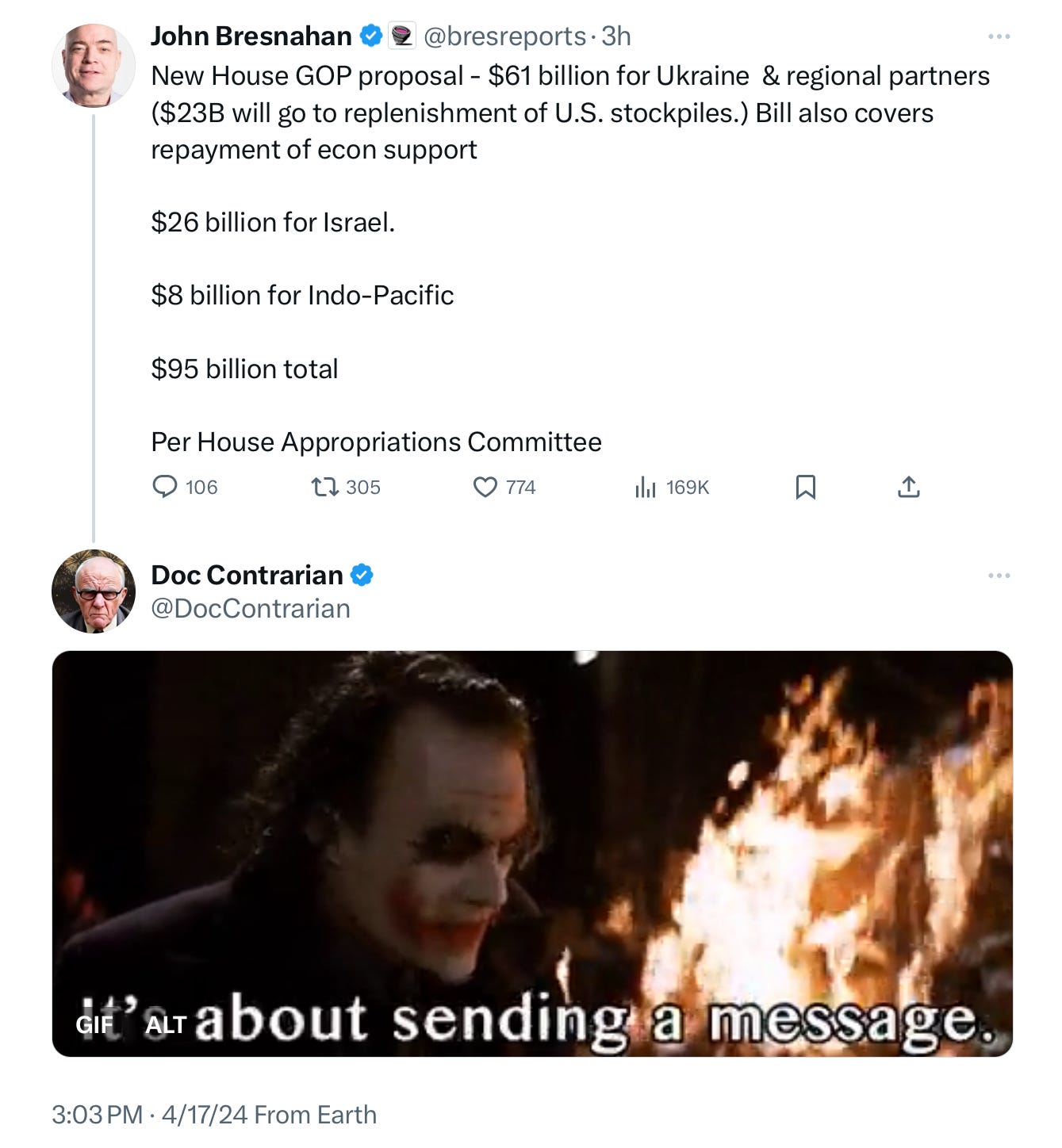
Task: Play the Joker GIF via the GIF badge
Action: (95, 1025)
